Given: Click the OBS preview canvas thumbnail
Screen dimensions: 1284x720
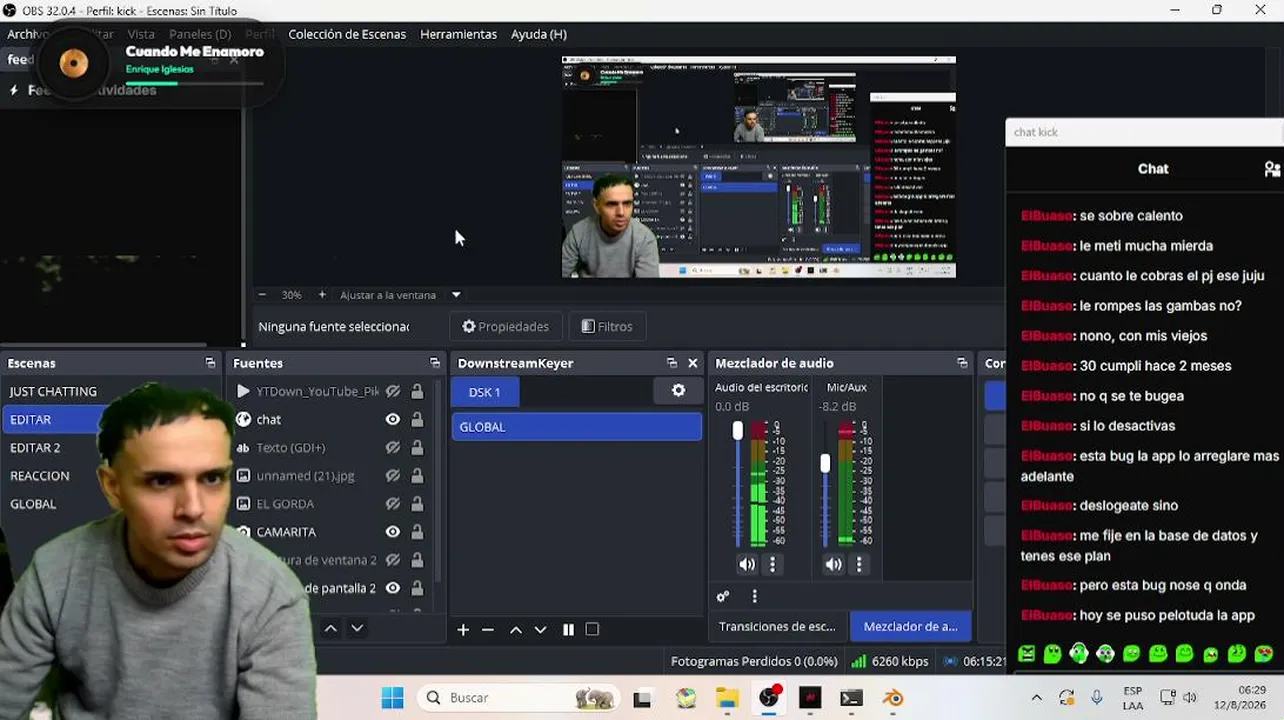Looking at the screenshot, I should click(759, 167).
